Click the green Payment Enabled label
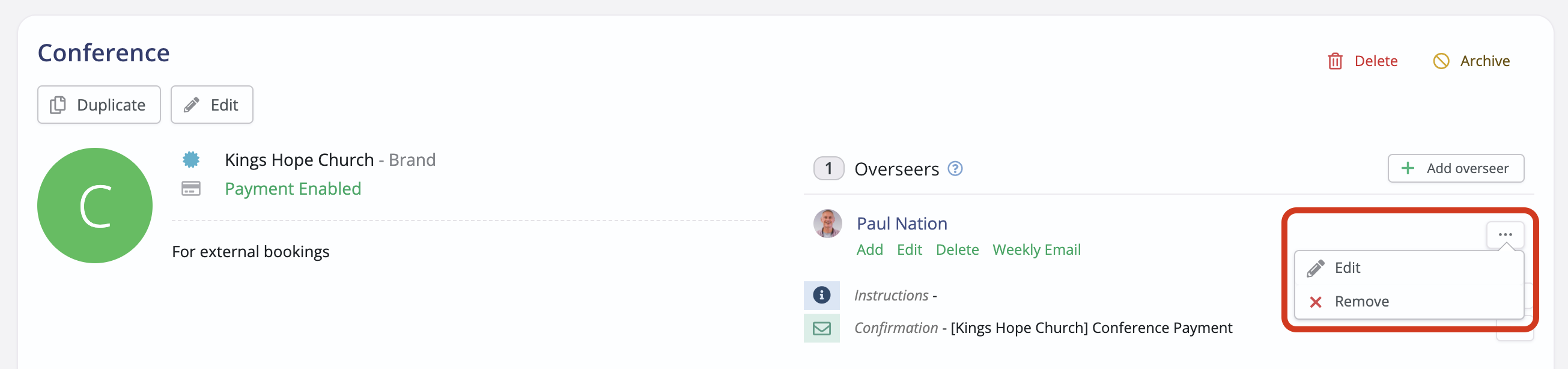Viewport: 1568px width, 369px height. click(x=293, y=189)
